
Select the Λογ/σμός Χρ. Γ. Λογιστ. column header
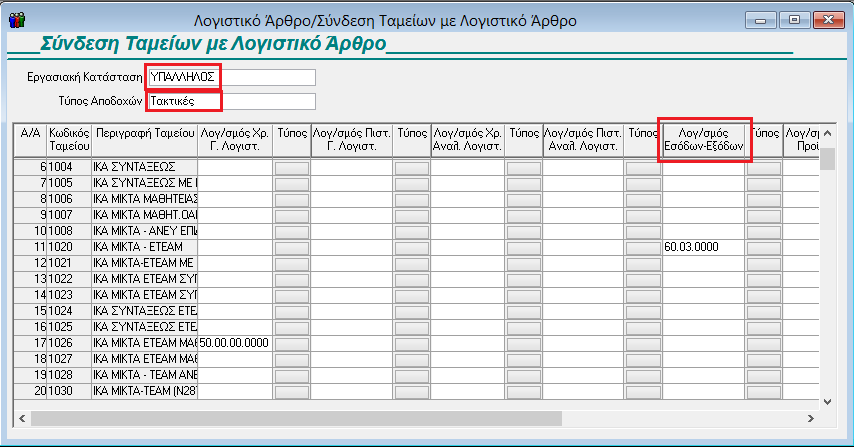(x=235, y=139)
